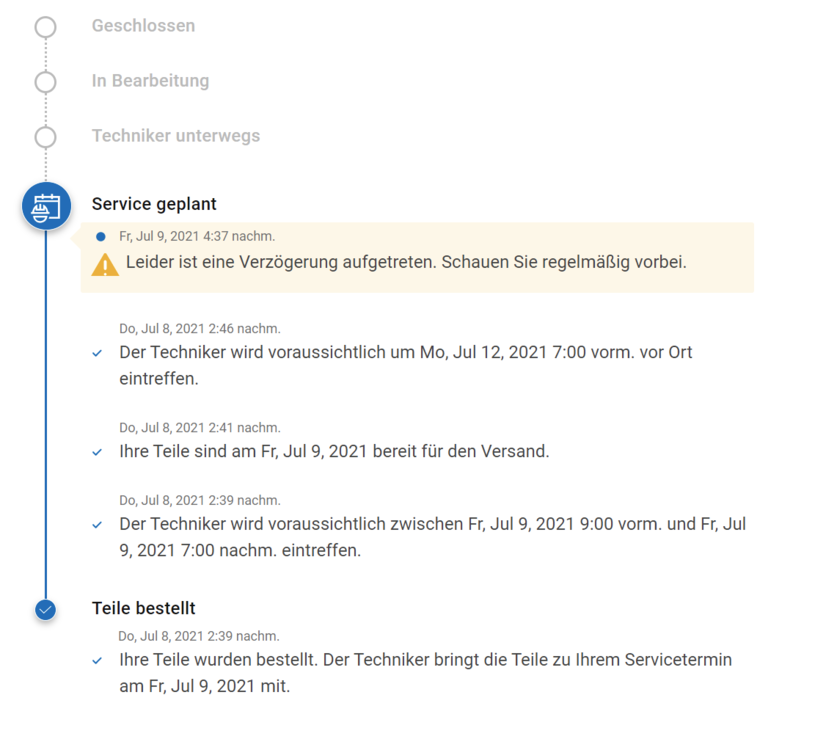This screenshot has width=815, height=750.
Task: Click checkmark beside Mo, Jul 12 arrival message
Action: tap(97, 353)
